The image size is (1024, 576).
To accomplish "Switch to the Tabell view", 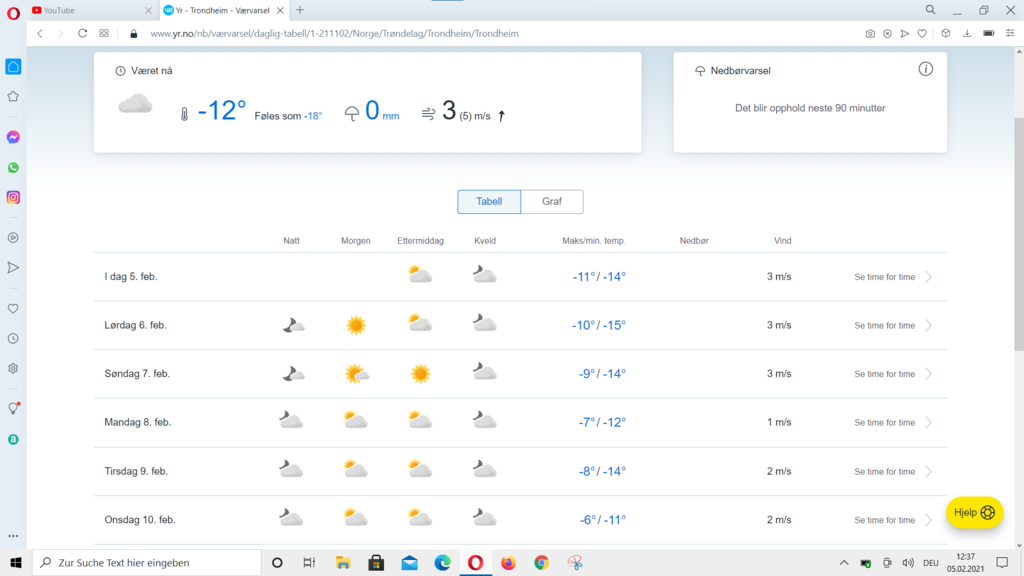I will pos(489,201).
